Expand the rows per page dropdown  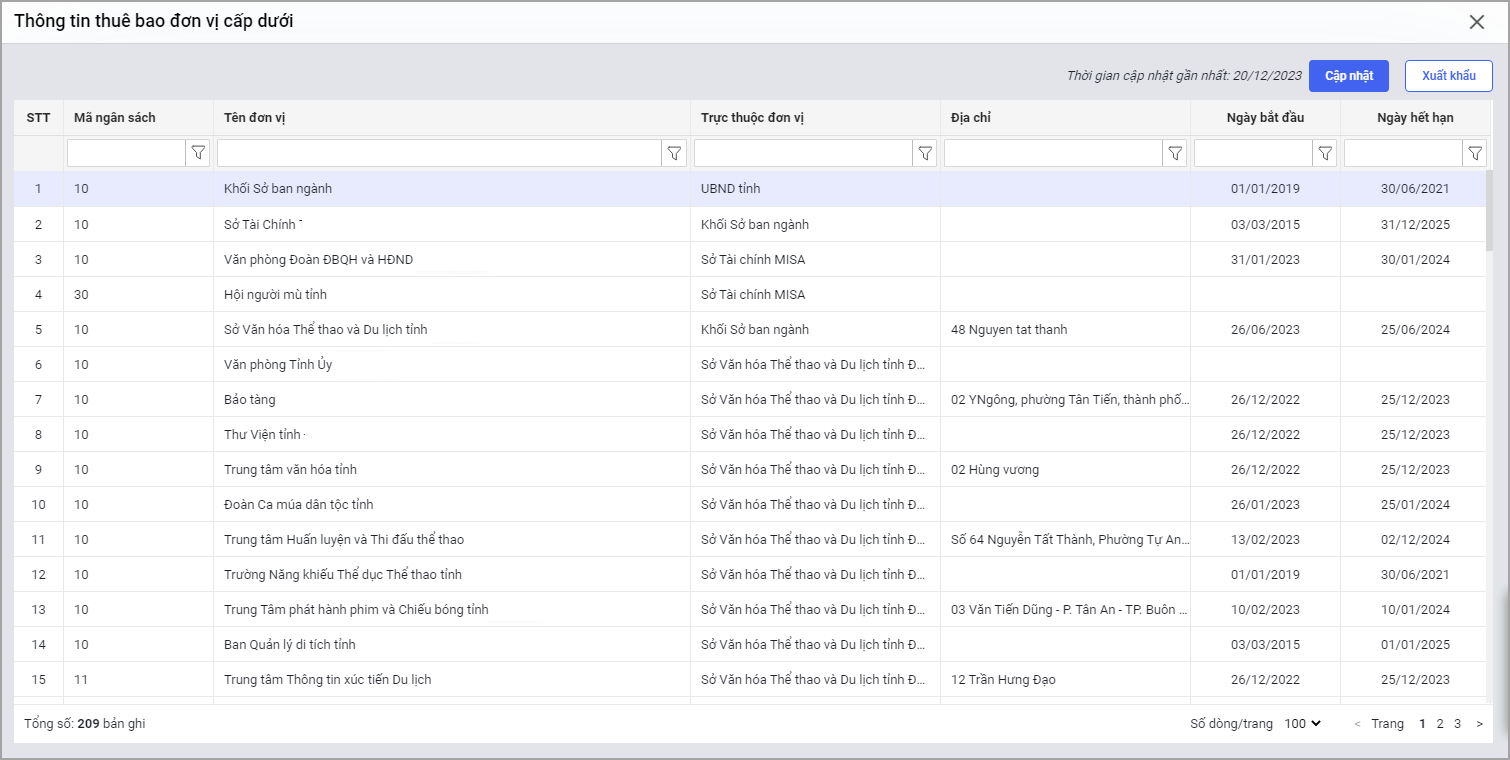1302,724
